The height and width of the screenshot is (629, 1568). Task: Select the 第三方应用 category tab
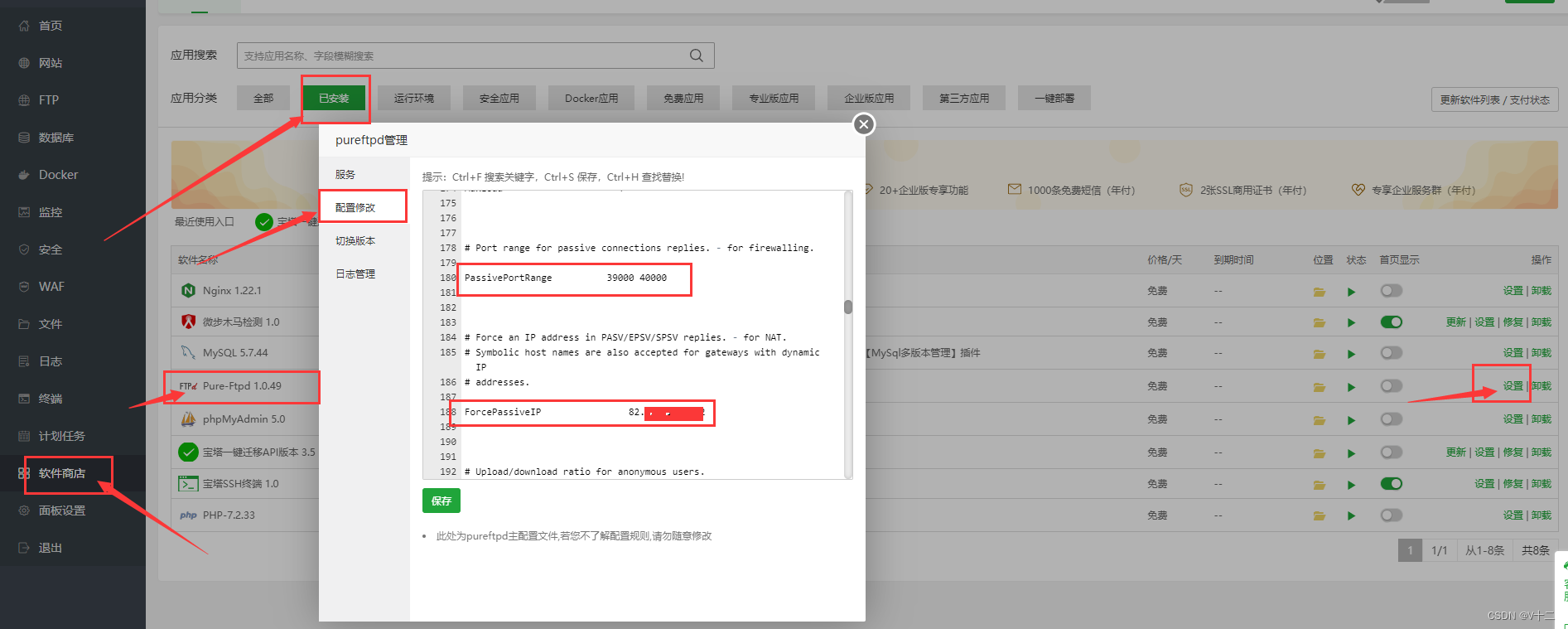click(x=964, y=98)
